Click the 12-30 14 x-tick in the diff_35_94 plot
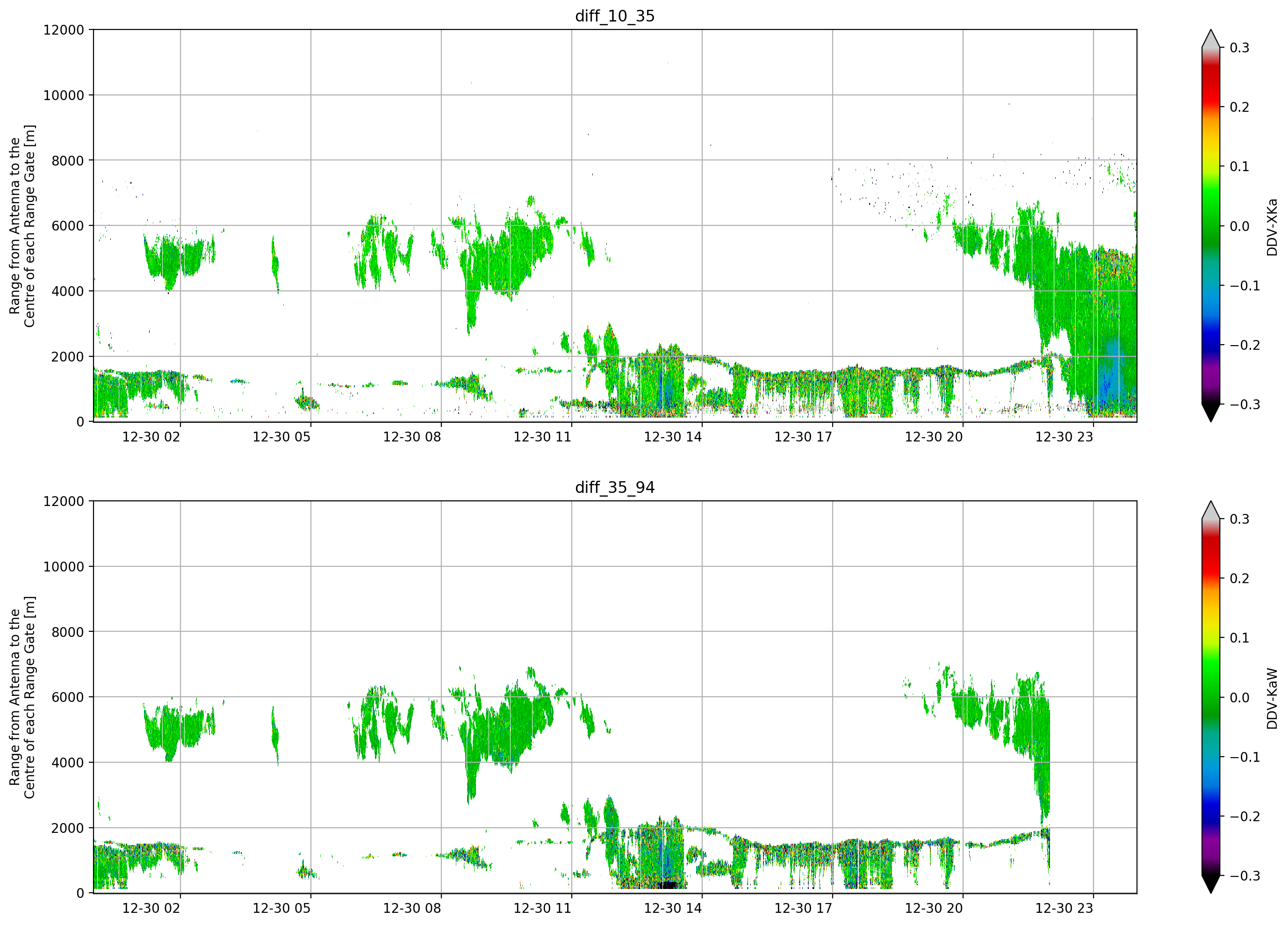 point(673,909)
